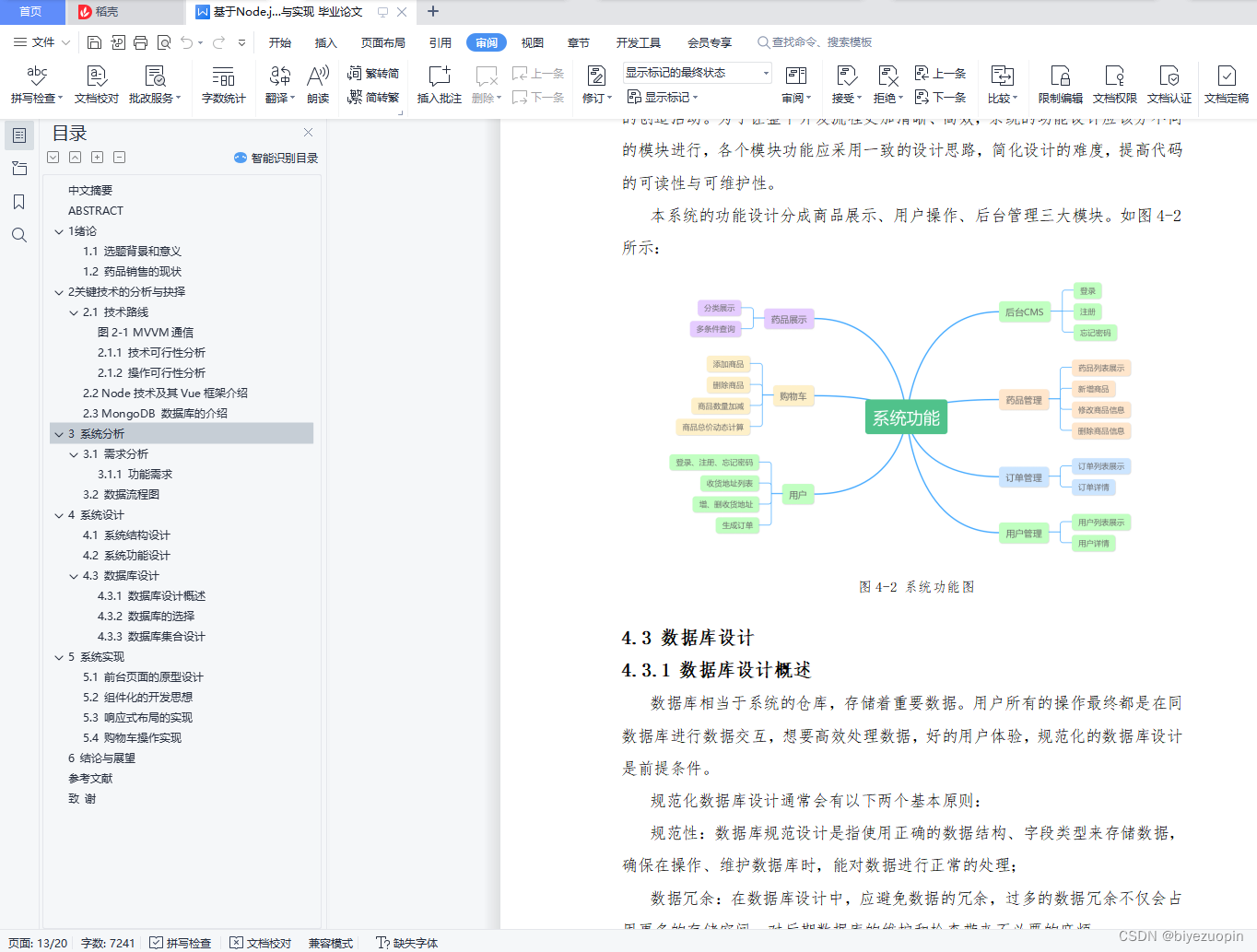Jump to '5.4 购物车操作实现' in outline
Viewport: 1257px width, 952px height.
133,738
